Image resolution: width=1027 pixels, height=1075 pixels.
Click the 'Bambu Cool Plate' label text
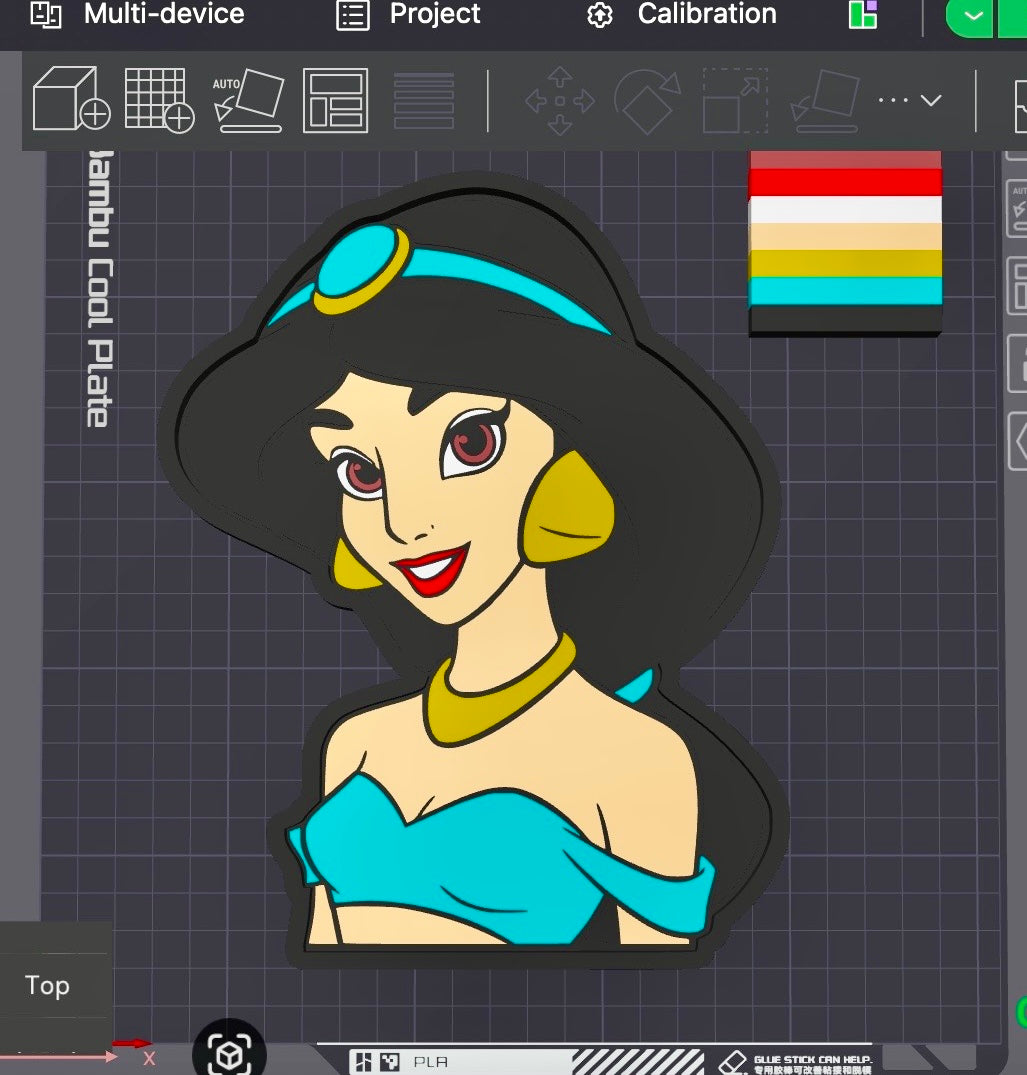[x=100, y=289]
